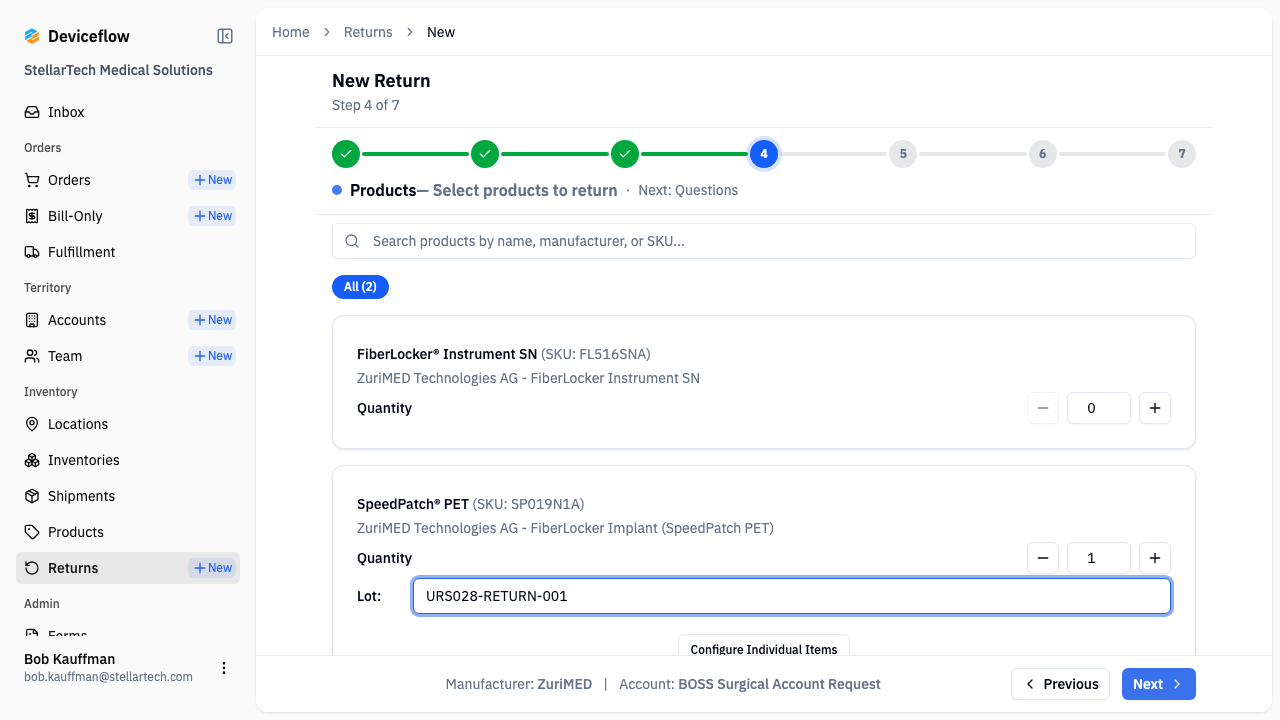Click the Fulfillment truck icon
1280x720 pixels.
[x=32, y=252]
